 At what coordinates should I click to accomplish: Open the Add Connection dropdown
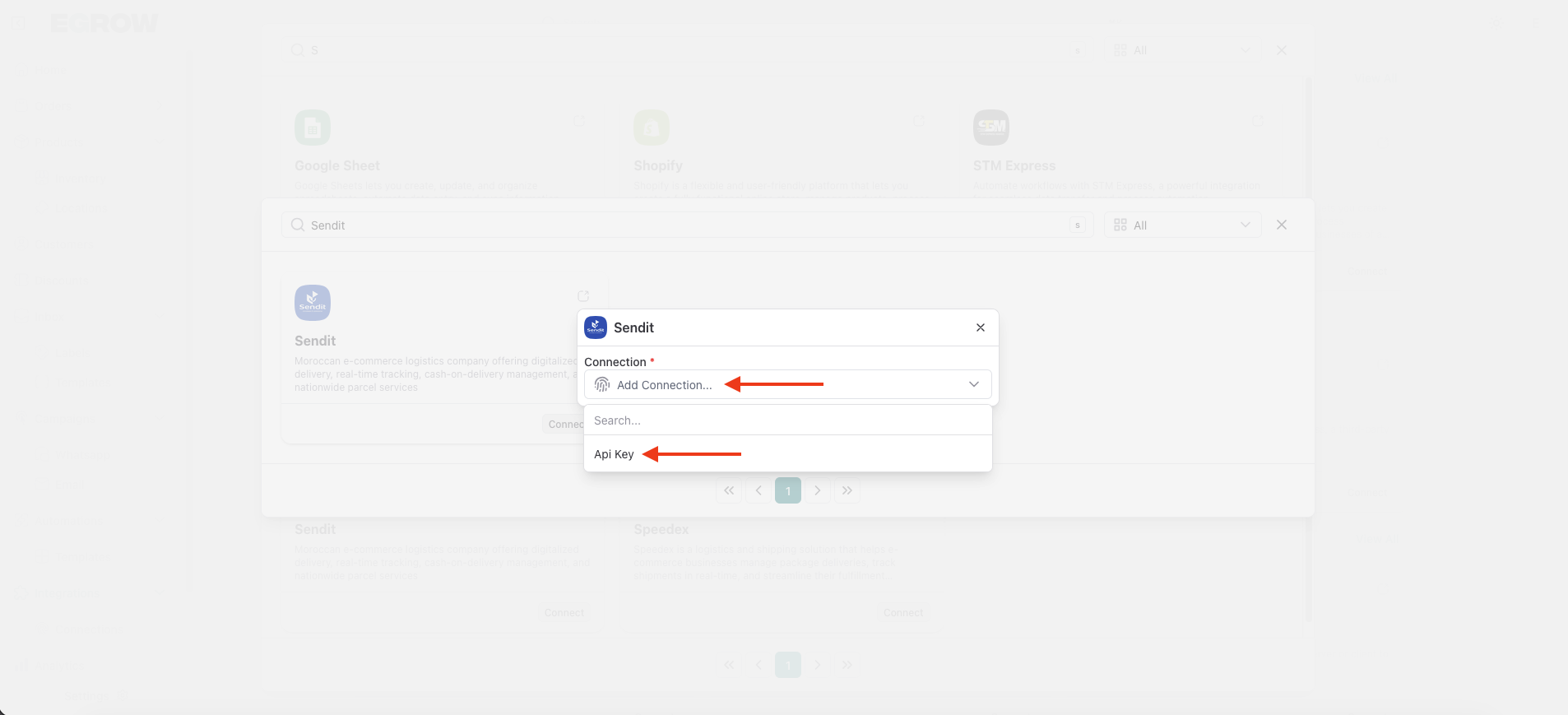pyautogui.click(x=787, y=384)
